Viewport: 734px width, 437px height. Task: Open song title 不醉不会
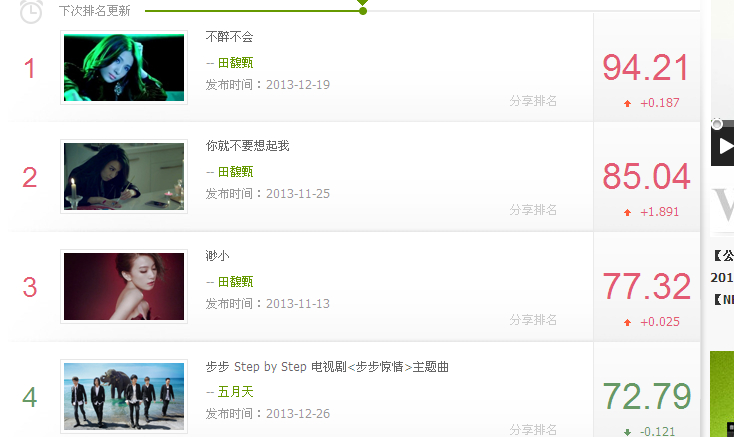click(229, 36)
